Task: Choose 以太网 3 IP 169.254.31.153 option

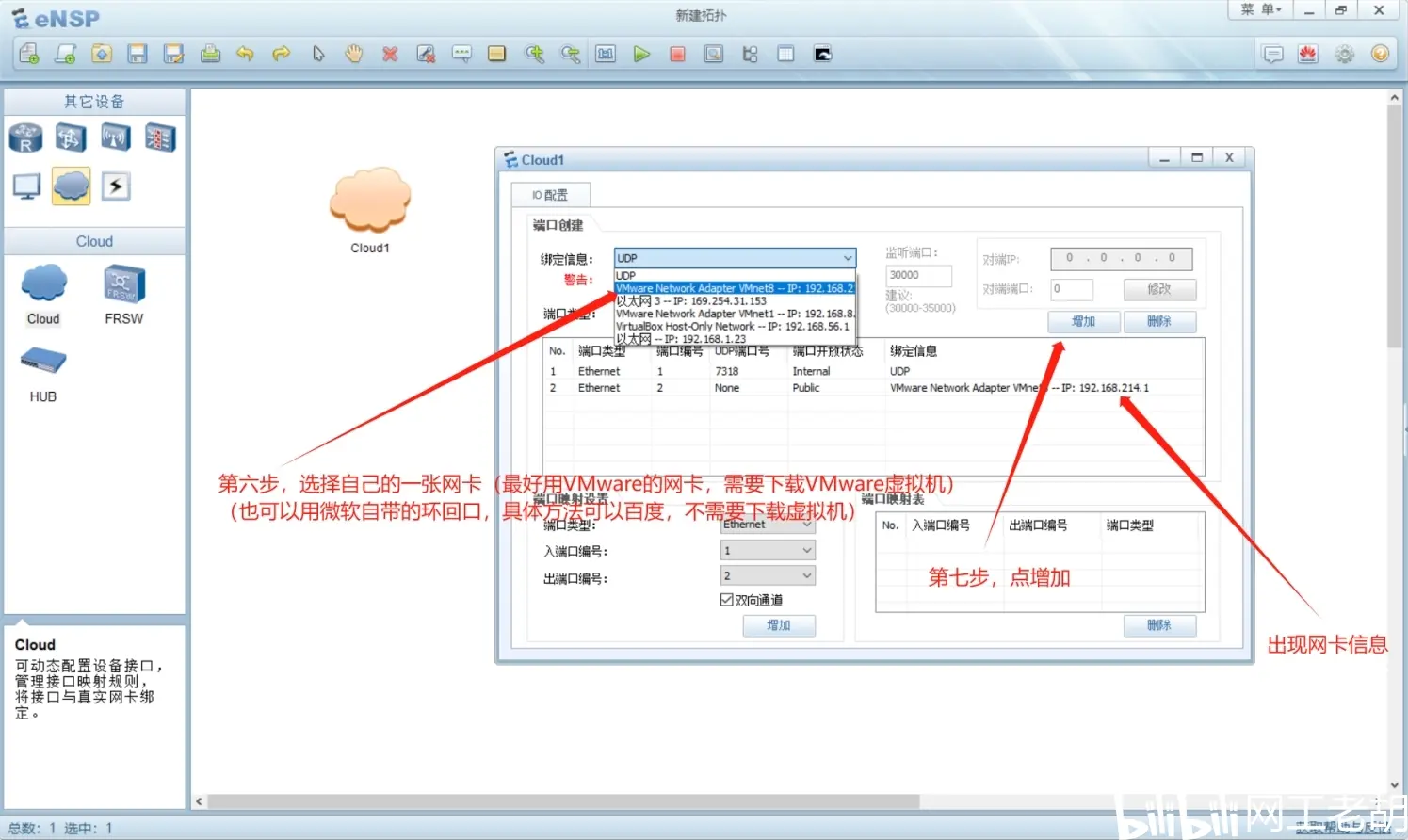Action: point(735,300)
